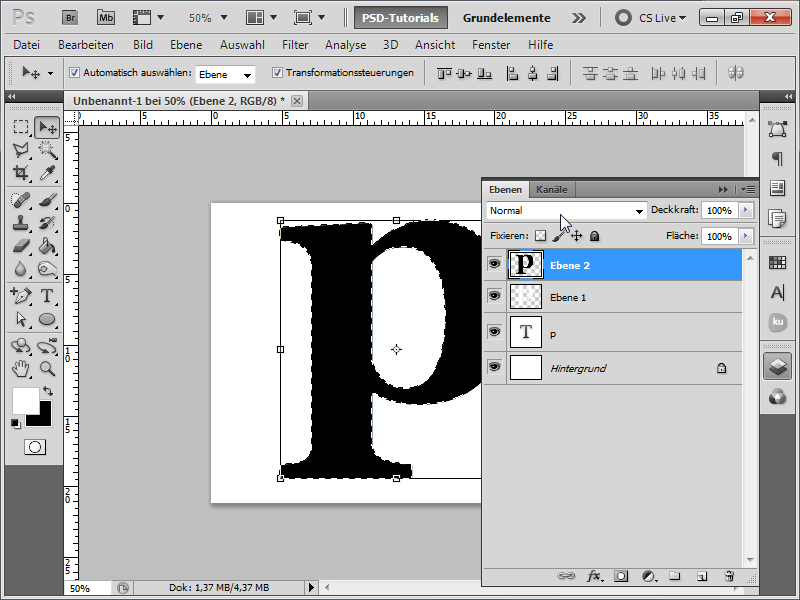
Task: Select the Hand tool
Action: 21,368
